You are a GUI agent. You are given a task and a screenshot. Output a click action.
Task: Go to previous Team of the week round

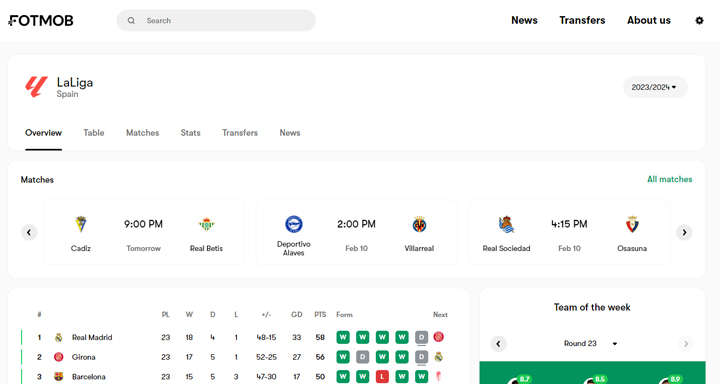point(498,344)
